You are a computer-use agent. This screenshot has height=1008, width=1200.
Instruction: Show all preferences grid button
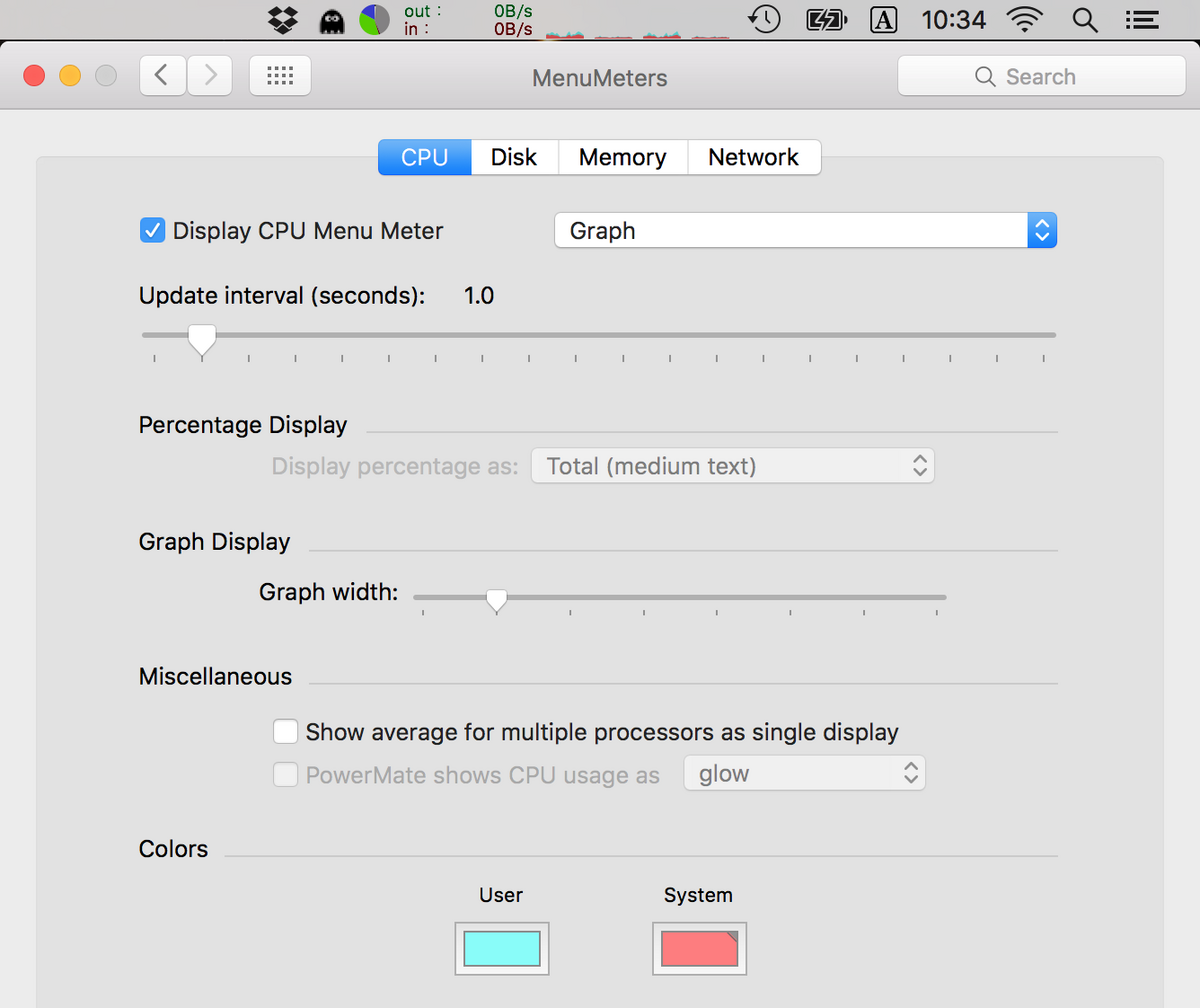280,76
